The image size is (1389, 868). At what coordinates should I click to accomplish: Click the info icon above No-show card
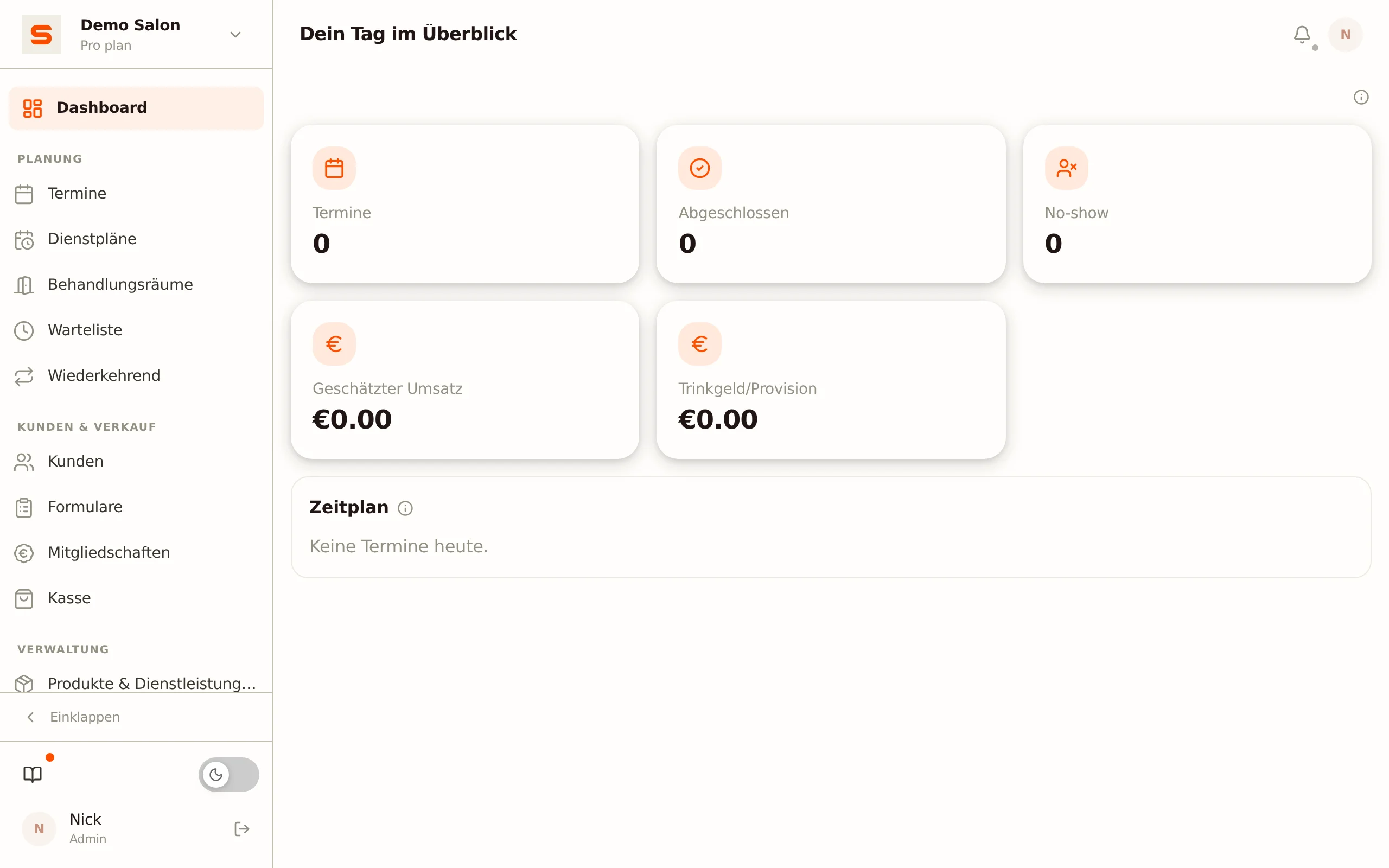pyautogui.click(x=1361, y=97)
